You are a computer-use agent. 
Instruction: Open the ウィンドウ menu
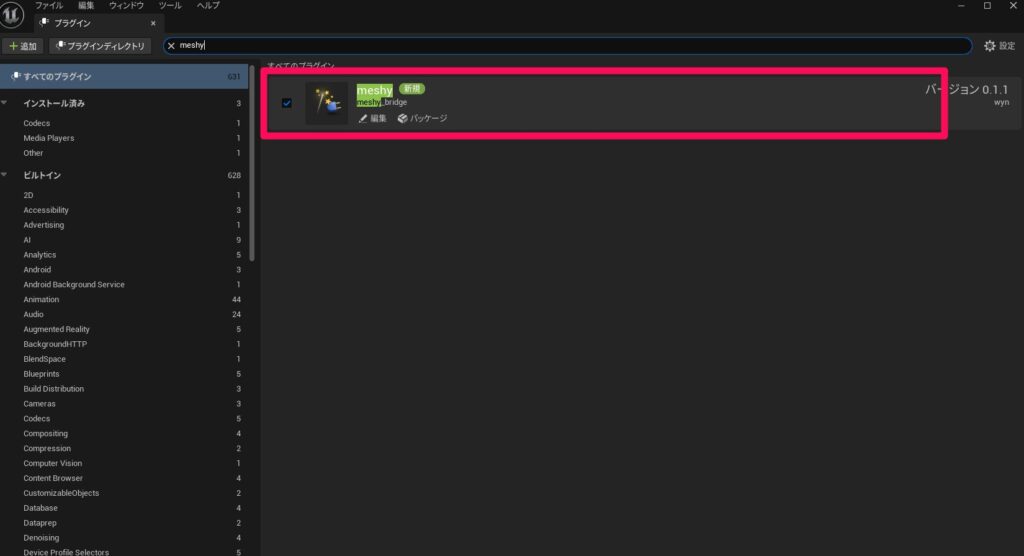[x=126, y=5]
